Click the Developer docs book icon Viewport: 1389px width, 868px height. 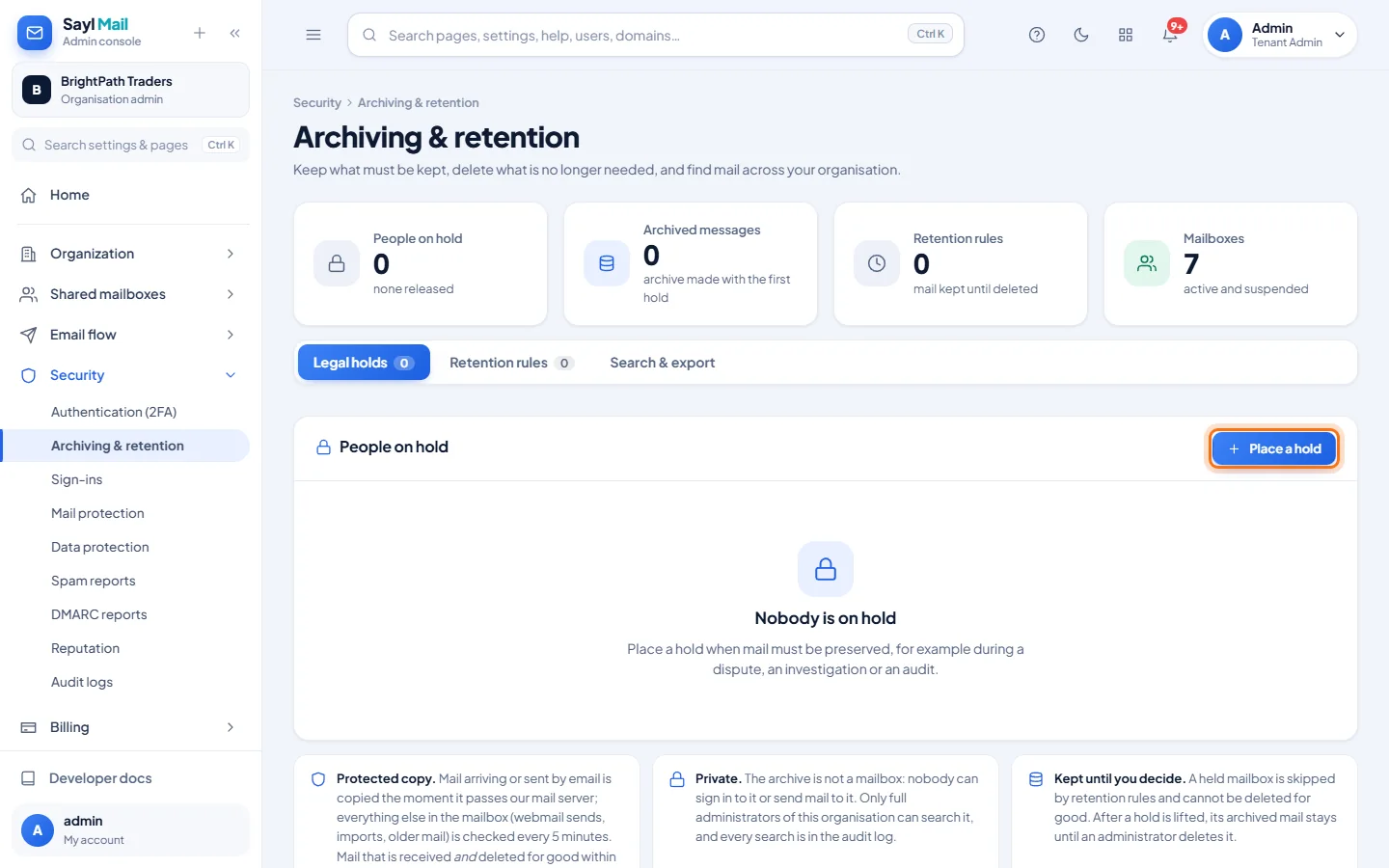[29, 778]
